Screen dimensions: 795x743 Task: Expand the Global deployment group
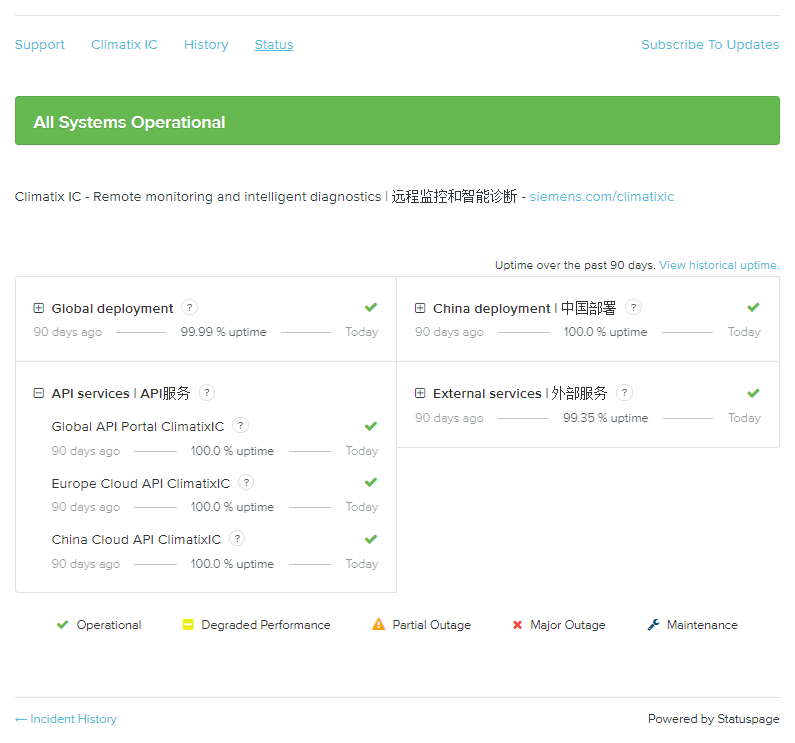[39, 308]
